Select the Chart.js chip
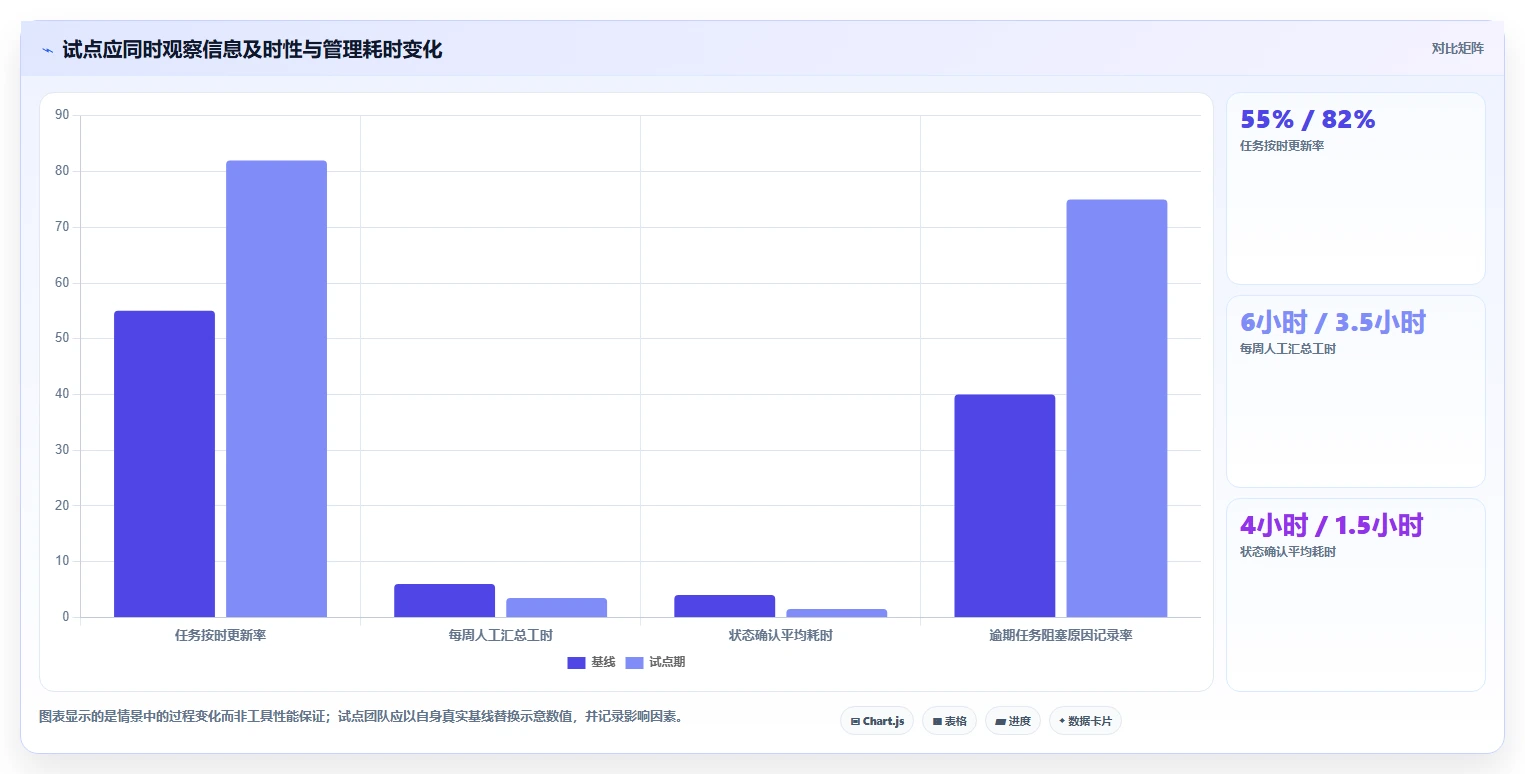The width and height of the screenshot is (1525, 774). coord(877,721)
